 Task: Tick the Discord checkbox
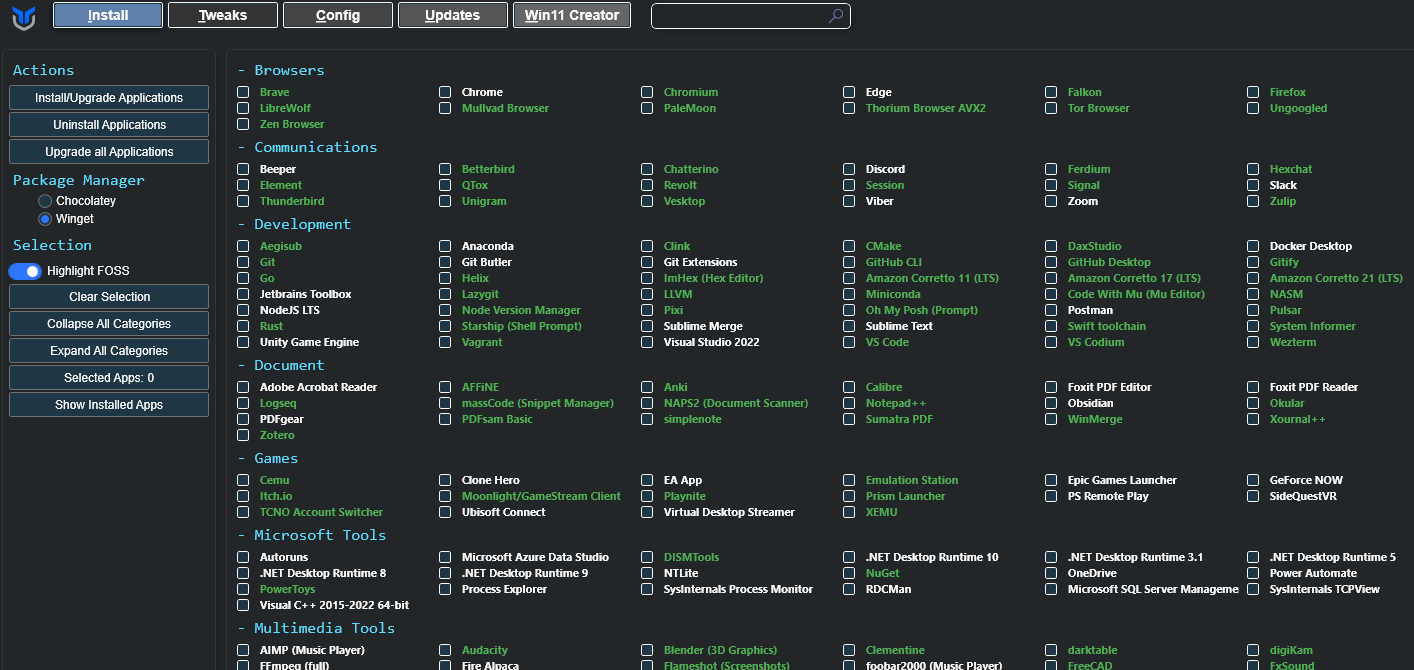(849, 169)
